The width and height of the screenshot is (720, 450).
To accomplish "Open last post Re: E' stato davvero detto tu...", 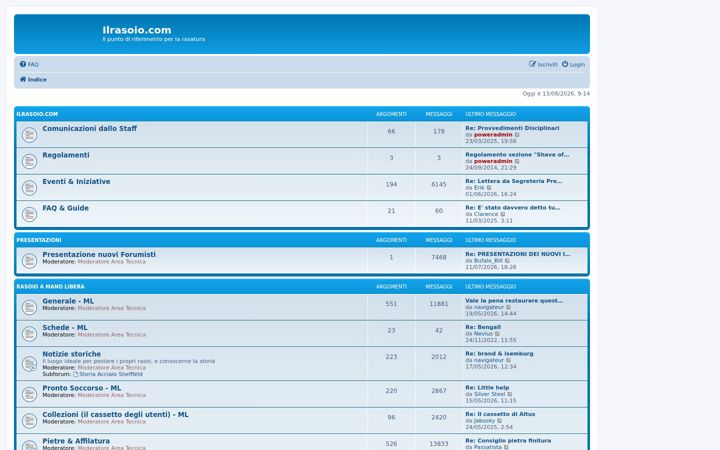I will click(x=513, y=208).
